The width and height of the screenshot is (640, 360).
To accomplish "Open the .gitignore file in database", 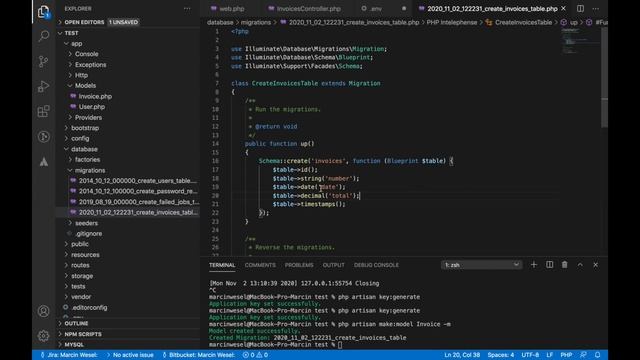I will pyautogui.click(x=128, y=233).
